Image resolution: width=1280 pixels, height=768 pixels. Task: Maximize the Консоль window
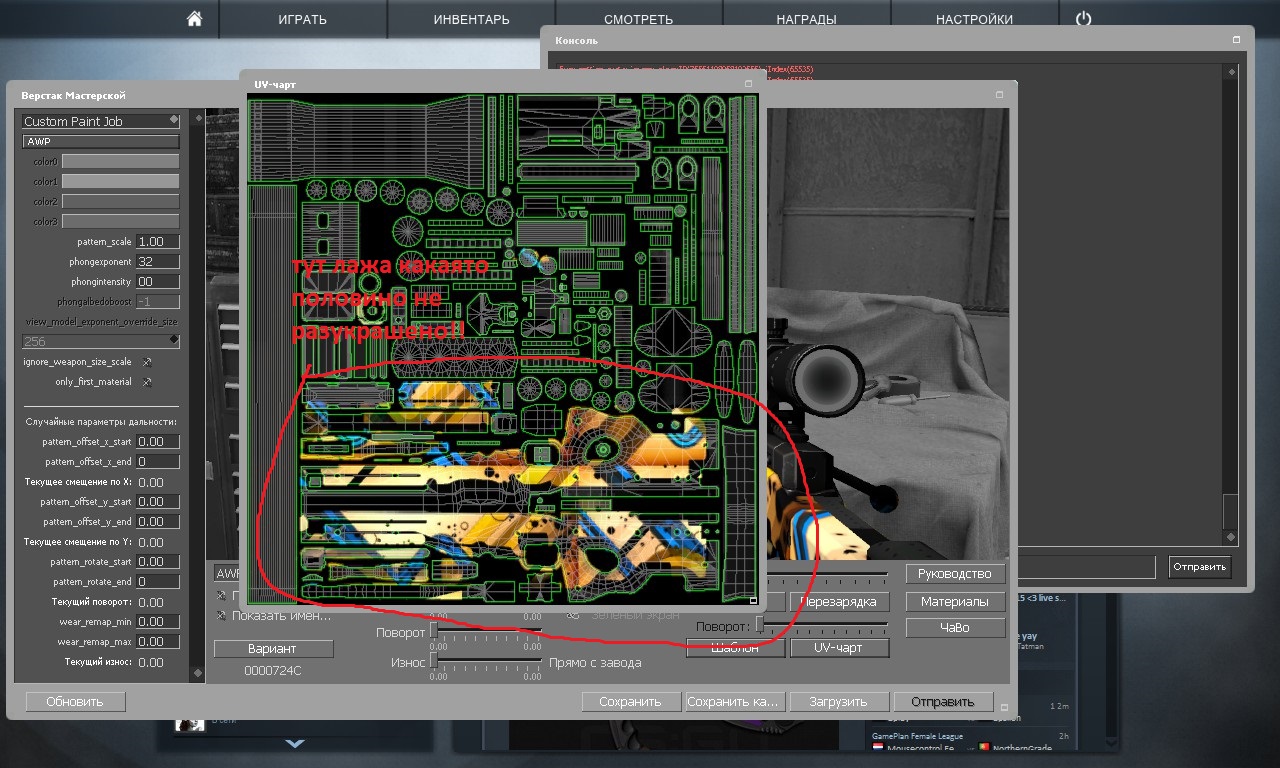(x=1237, y=40)
